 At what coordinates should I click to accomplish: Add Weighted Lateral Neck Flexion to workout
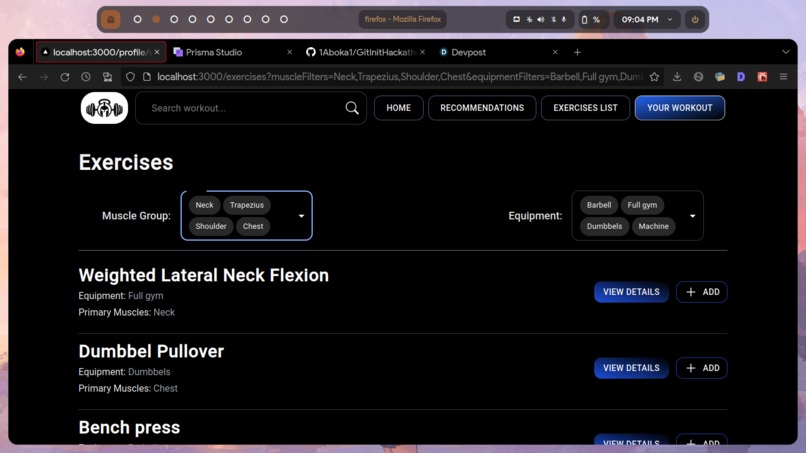tap(702, 292)
